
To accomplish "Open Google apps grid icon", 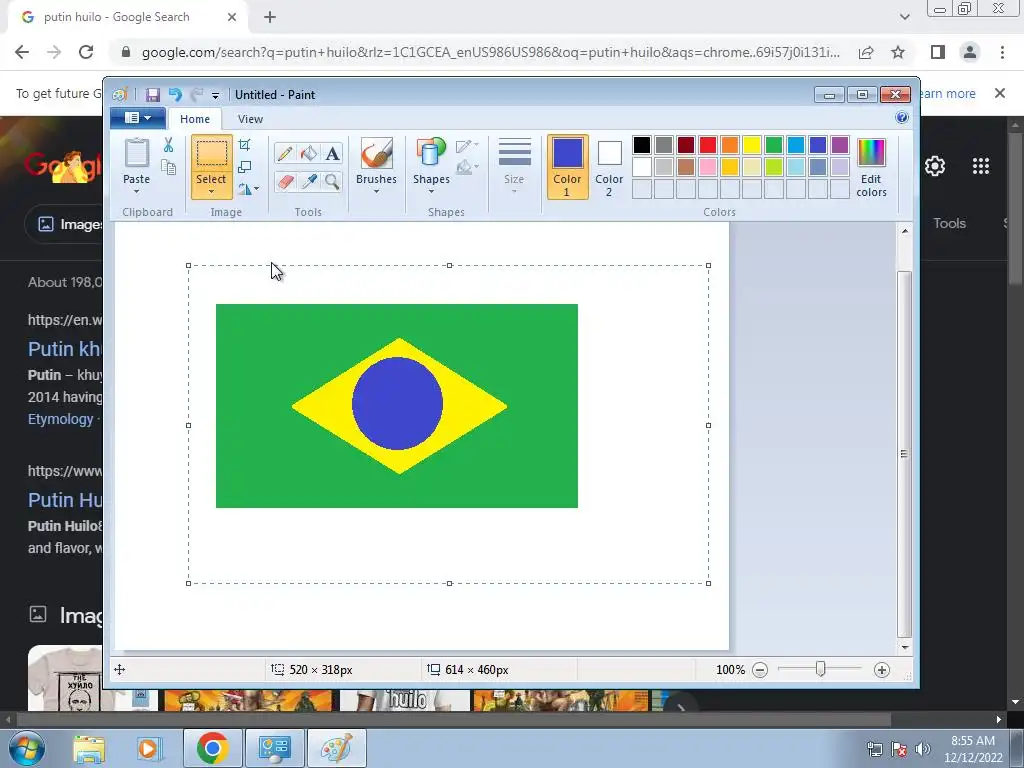I will pyautogui.click(x=981, y=167).
